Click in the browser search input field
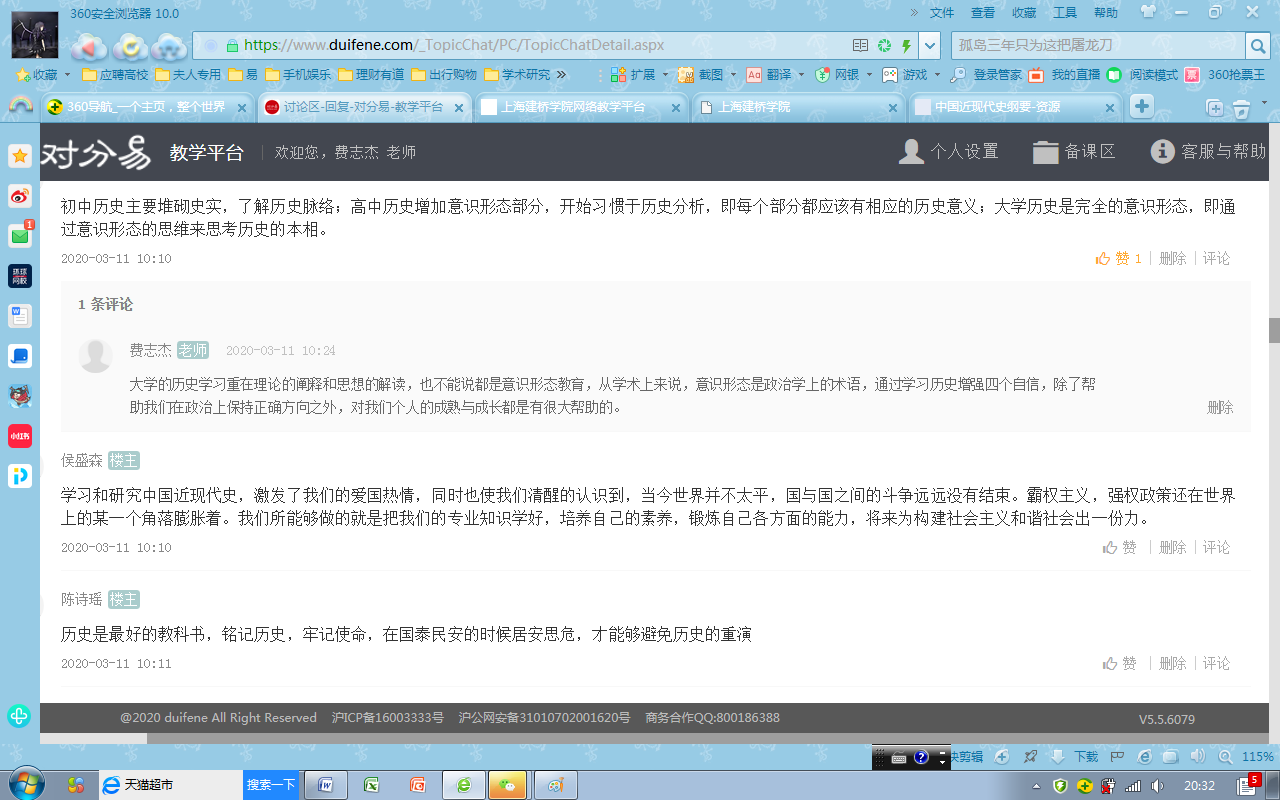The image size is (1280, 800). pyautogui.click(x=1095, y=45)
